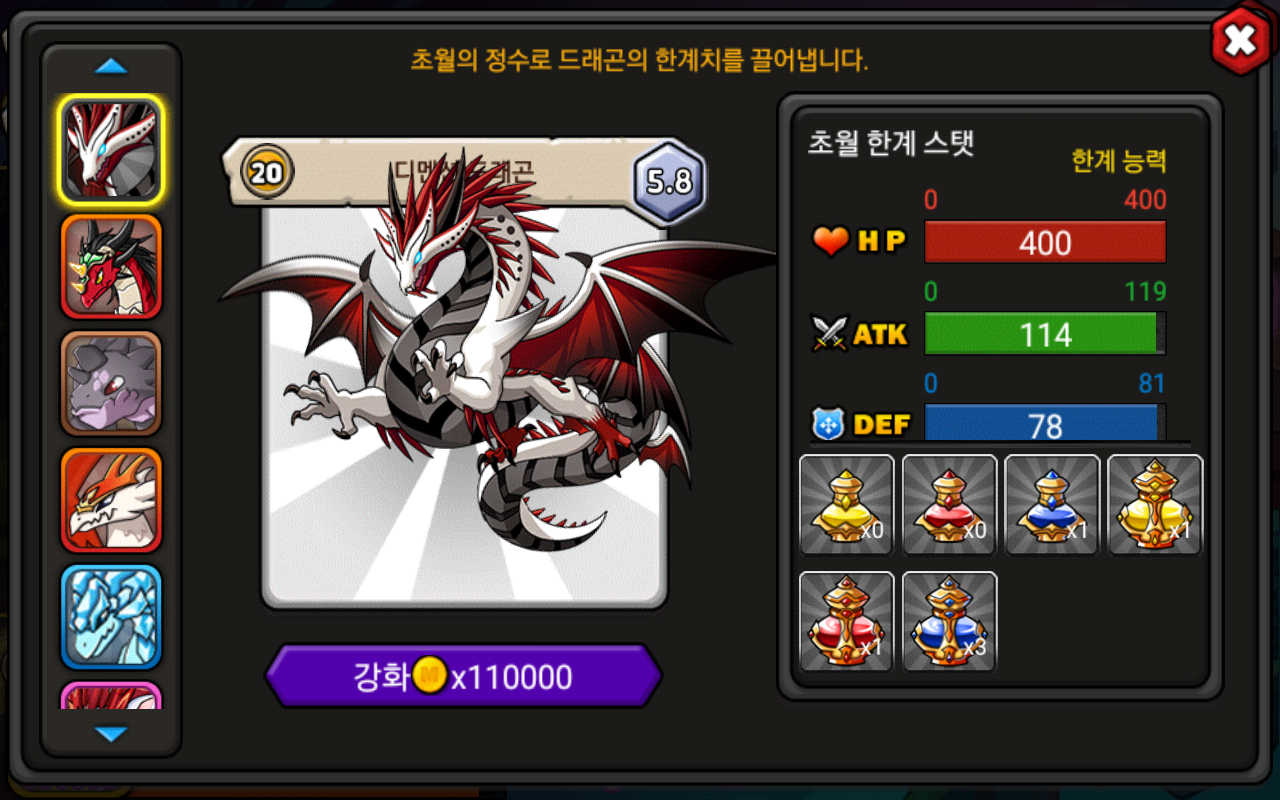Tap the small blue essence potion x1
Image resolution: width=1280 pixels, height=800 pixels.
pos(1052,505)
